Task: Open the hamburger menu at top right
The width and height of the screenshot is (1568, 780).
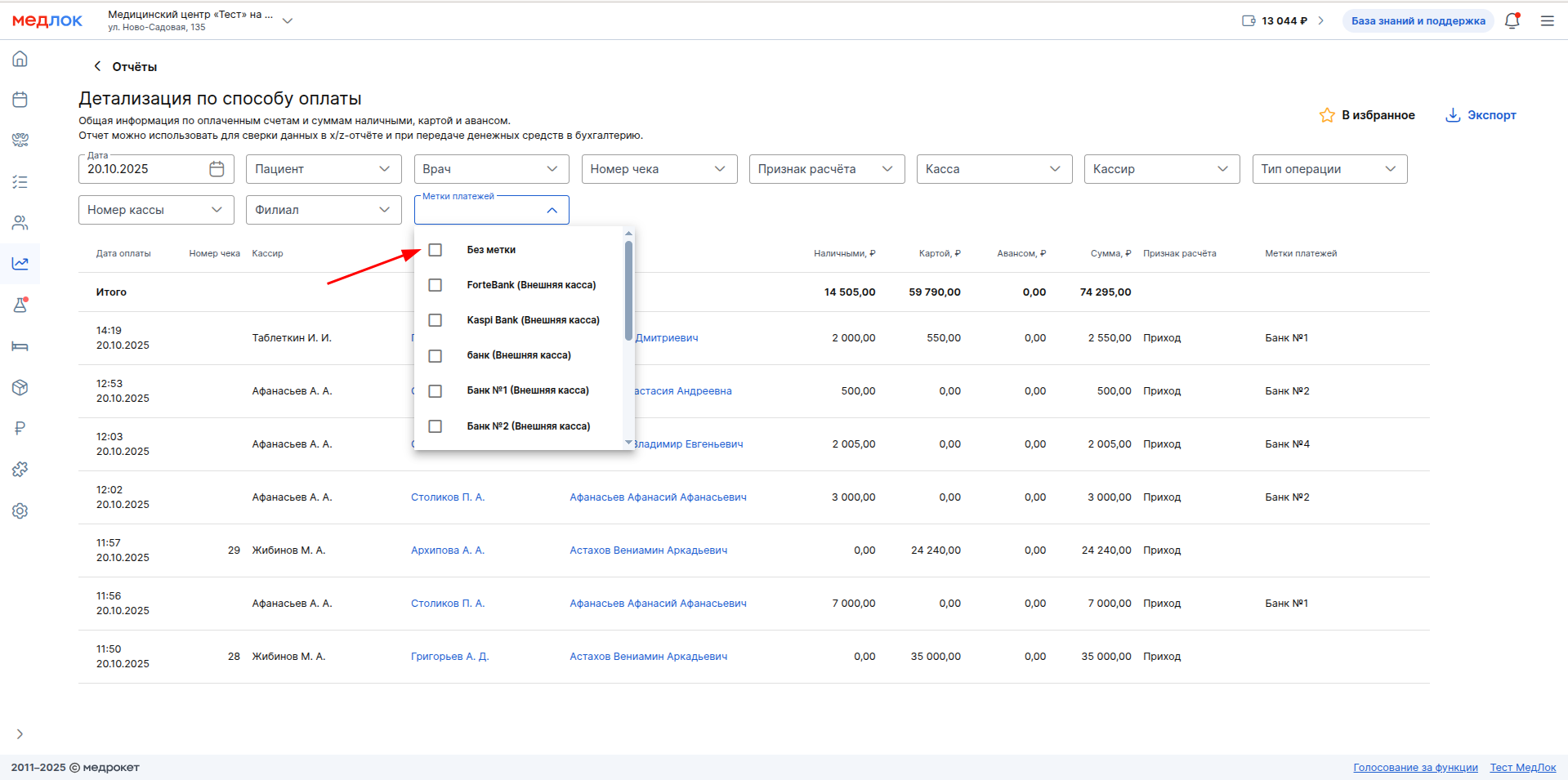Action: (x=1547, y=21)
